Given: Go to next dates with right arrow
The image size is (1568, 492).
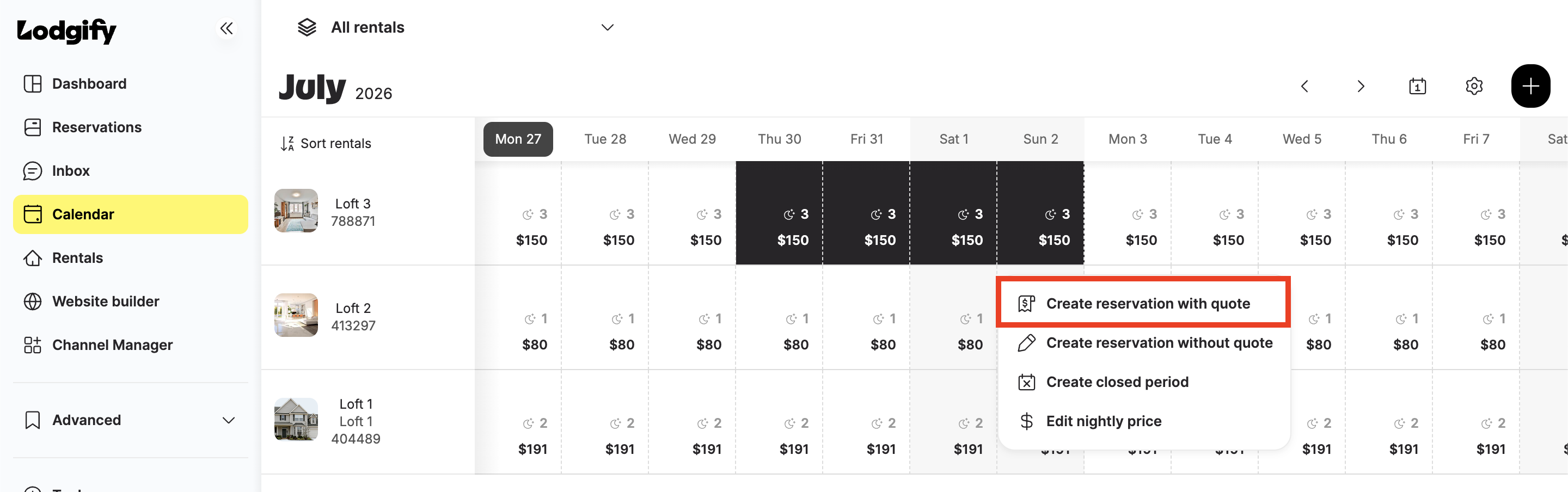Looking at the screenshot, I should [1361, 87].
